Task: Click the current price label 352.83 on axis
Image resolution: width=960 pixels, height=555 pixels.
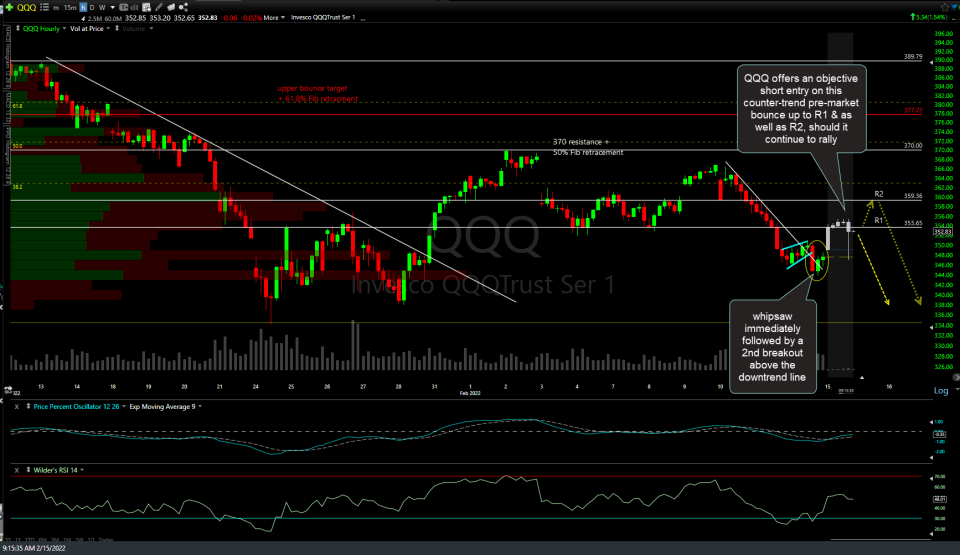Action: tap(943, 232)
